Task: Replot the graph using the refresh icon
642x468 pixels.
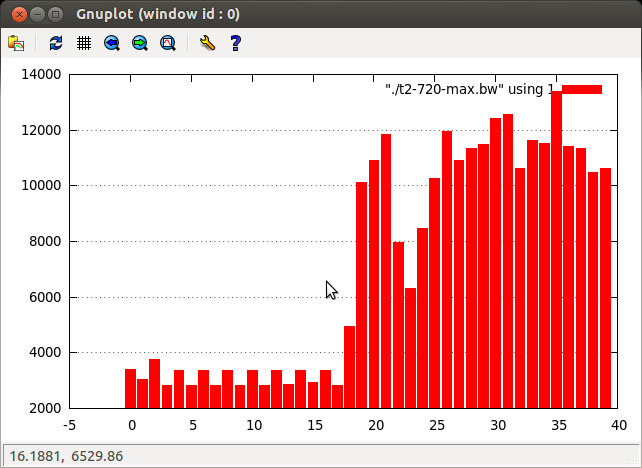Action: pyautogui.click(x=56, y=43)
